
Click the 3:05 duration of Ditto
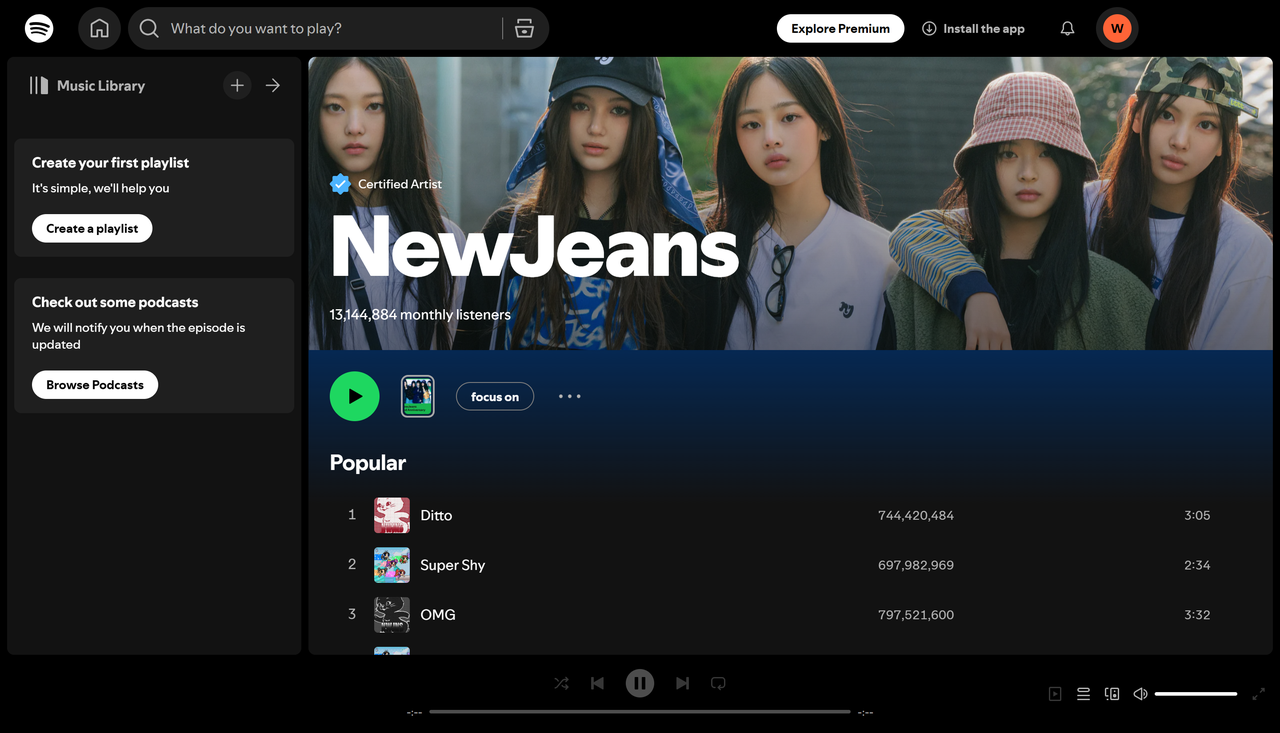point(1197,515)
